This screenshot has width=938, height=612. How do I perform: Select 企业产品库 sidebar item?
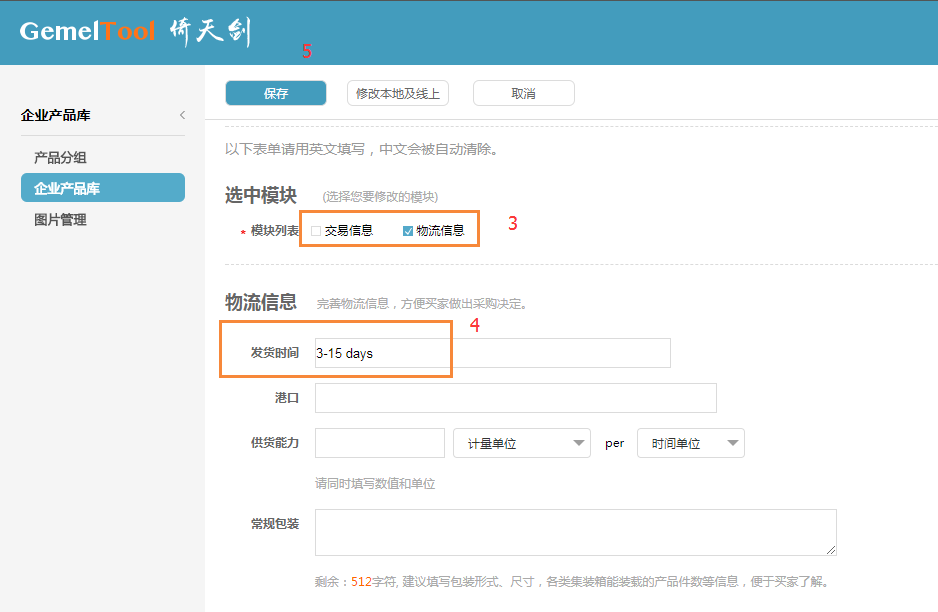(x=103, y=188)
